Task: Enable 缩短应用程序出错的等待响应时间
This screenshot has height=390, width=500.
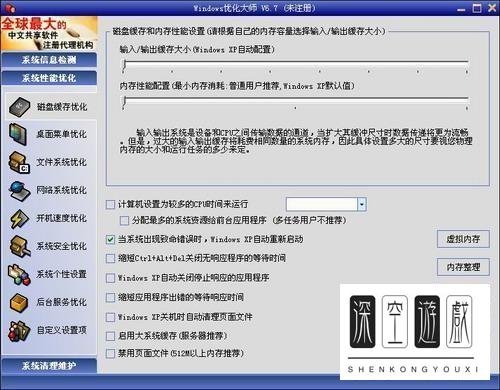Action: (110, 297)
